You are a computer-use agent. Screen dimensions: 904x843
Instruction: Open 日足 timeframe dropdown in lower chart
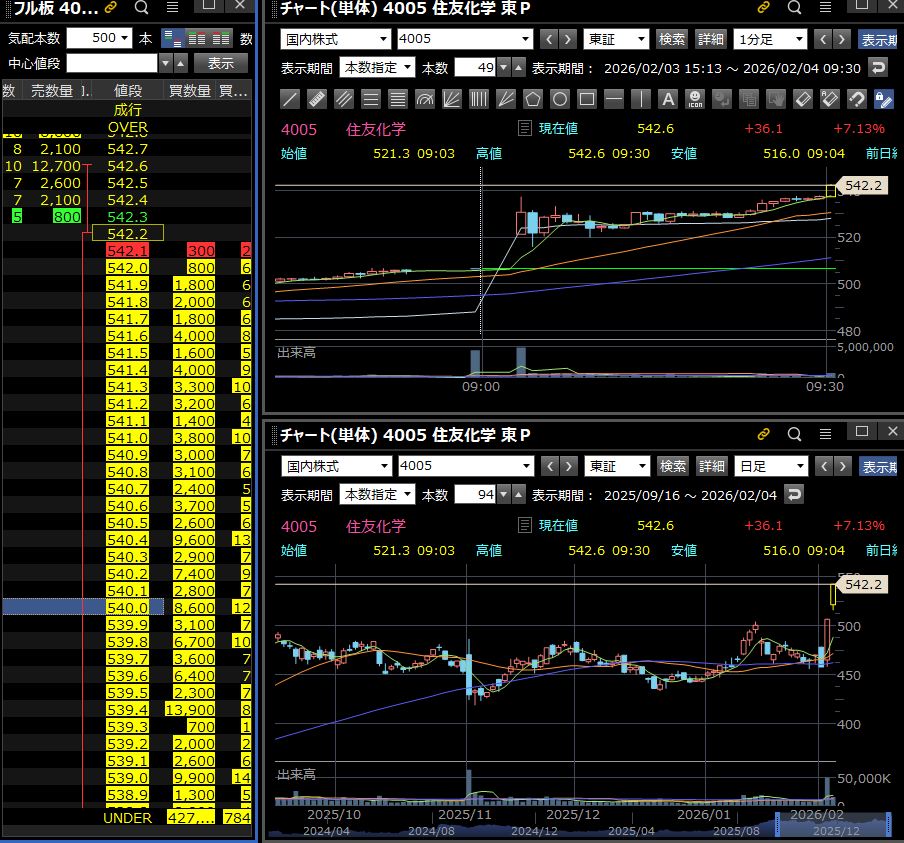770,466
